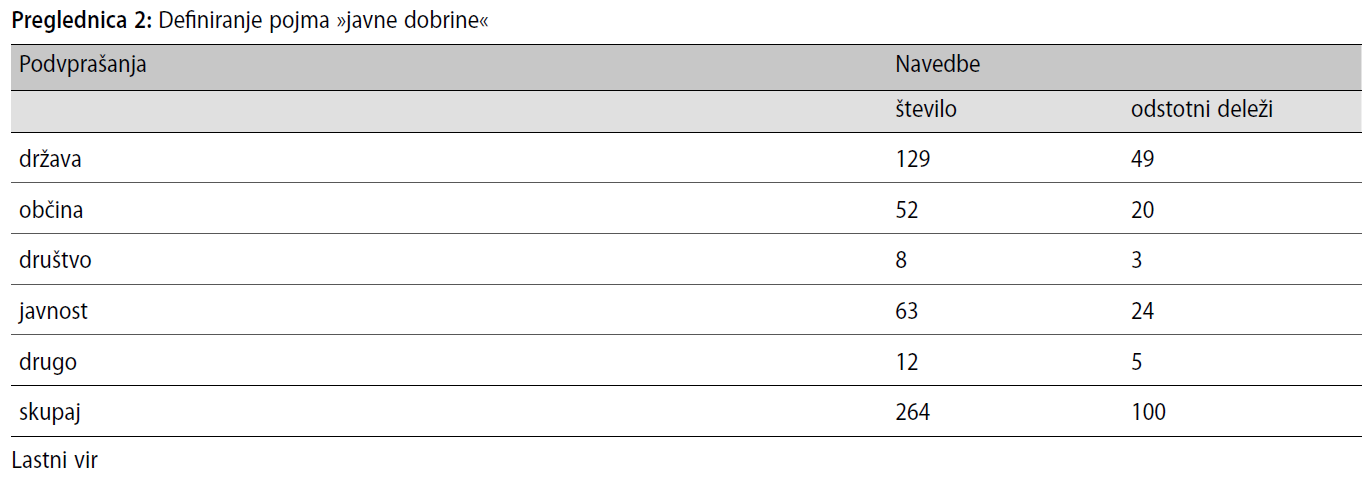Image resolution: width=1370 pixels, height=482 pixels.
Task: Click the percentage 24 in javnost row
Action: coord(1142,311)
